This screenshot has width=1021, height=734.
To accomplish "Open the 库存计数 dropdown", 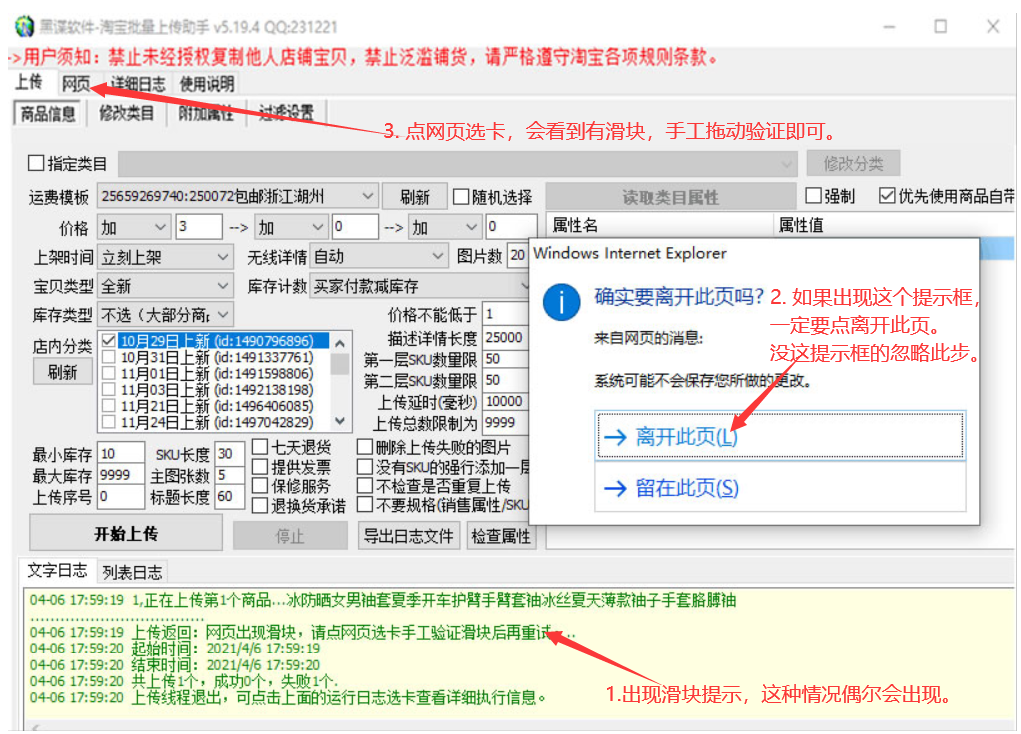I will 419,285.
